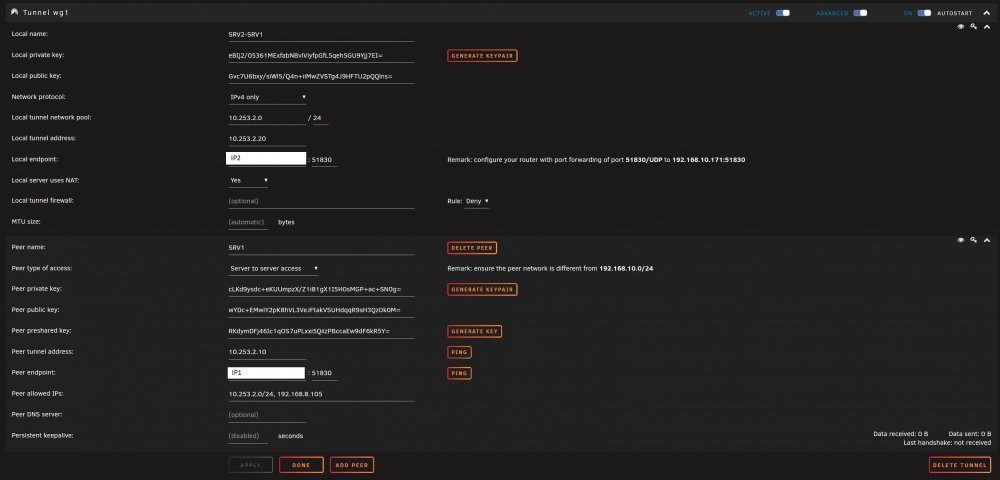This screenshot has width=1000, height=480.
Task: Click the peer network remark text
Action: coord(550,268)
